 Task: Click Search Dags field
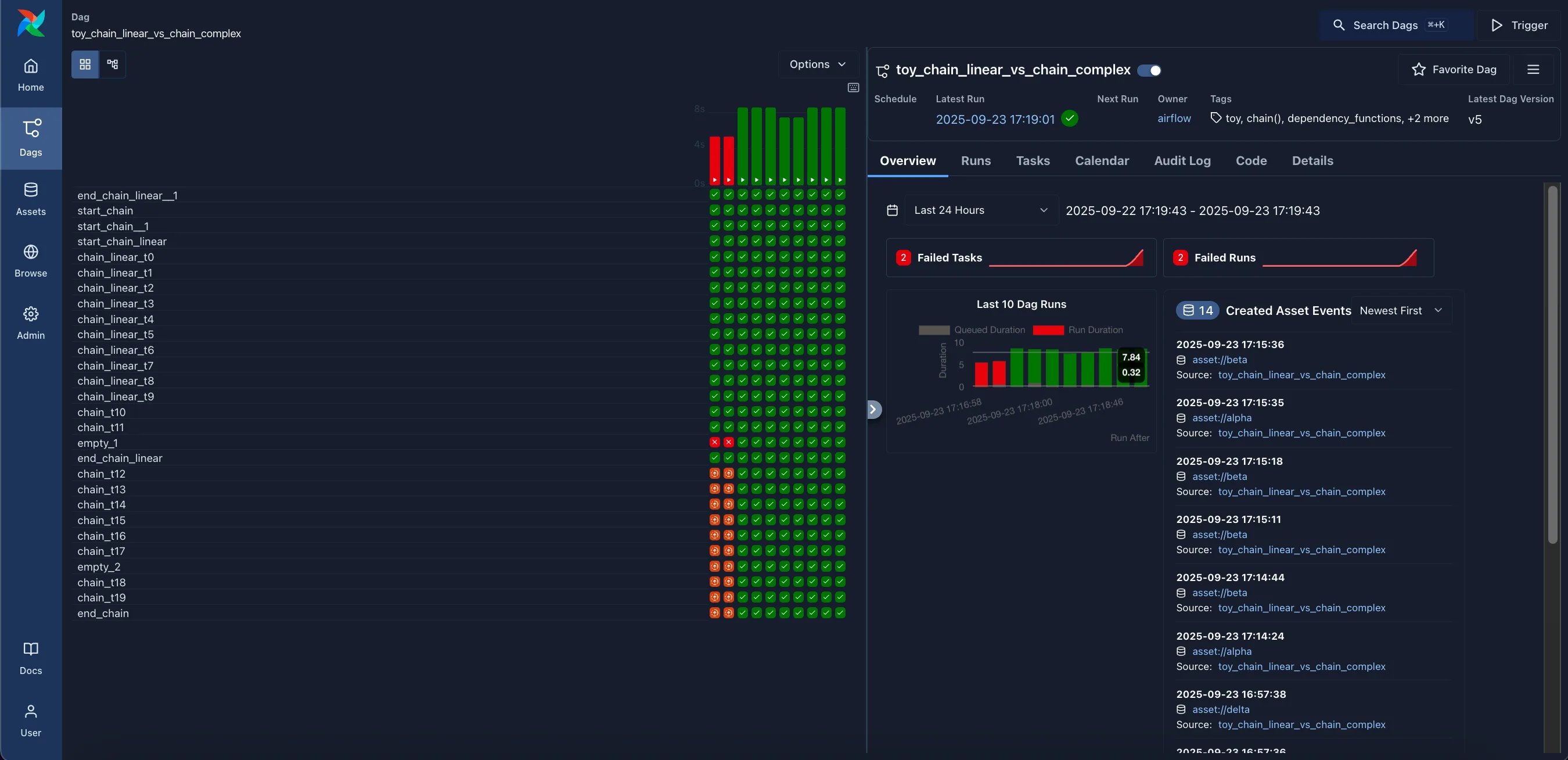1395,25
